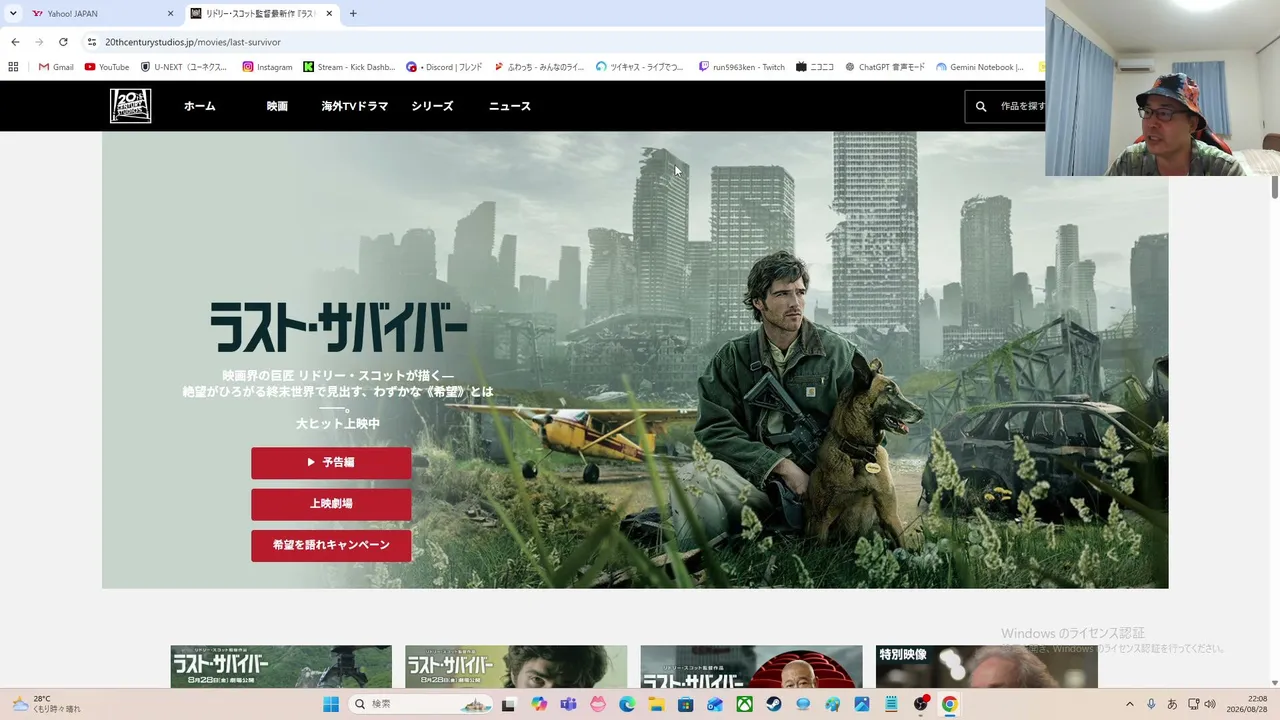Open Microsoft Edge from the taskbar

(x=627, y=704)
